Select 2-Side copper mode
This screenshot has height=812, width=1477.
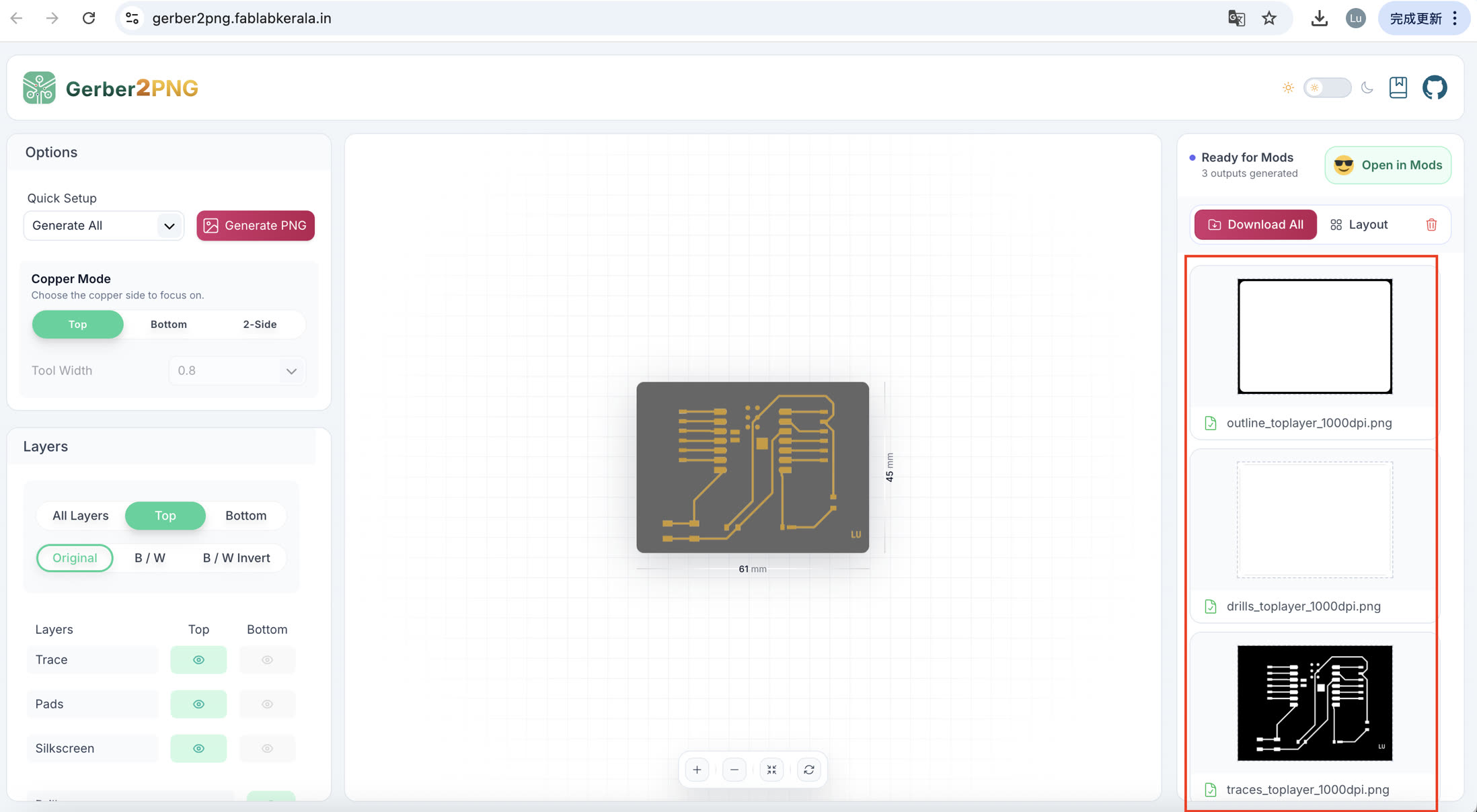click(x=260, y=324)
